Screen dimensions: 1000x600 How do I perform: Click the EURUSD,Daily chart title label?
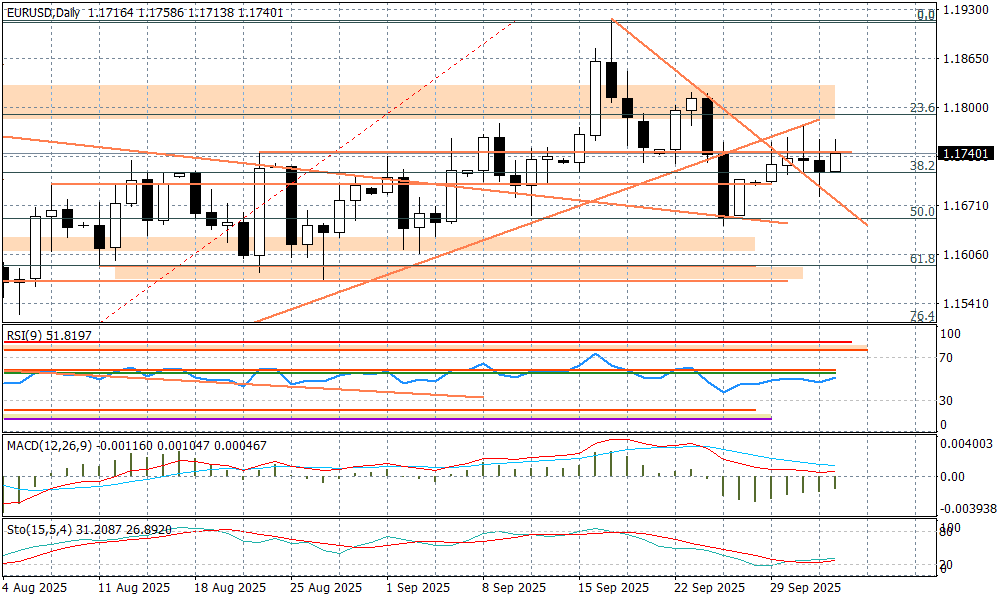pos(43,12)
